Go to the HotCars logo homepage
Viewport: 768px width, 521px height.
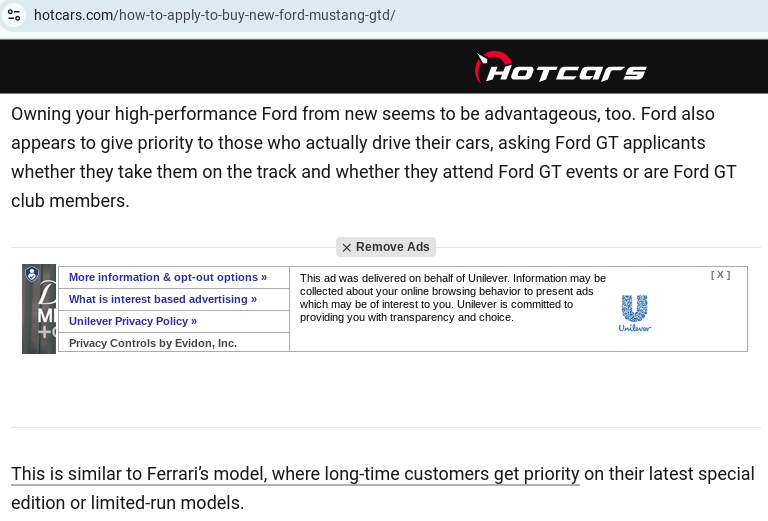click(x=560, y=67)
